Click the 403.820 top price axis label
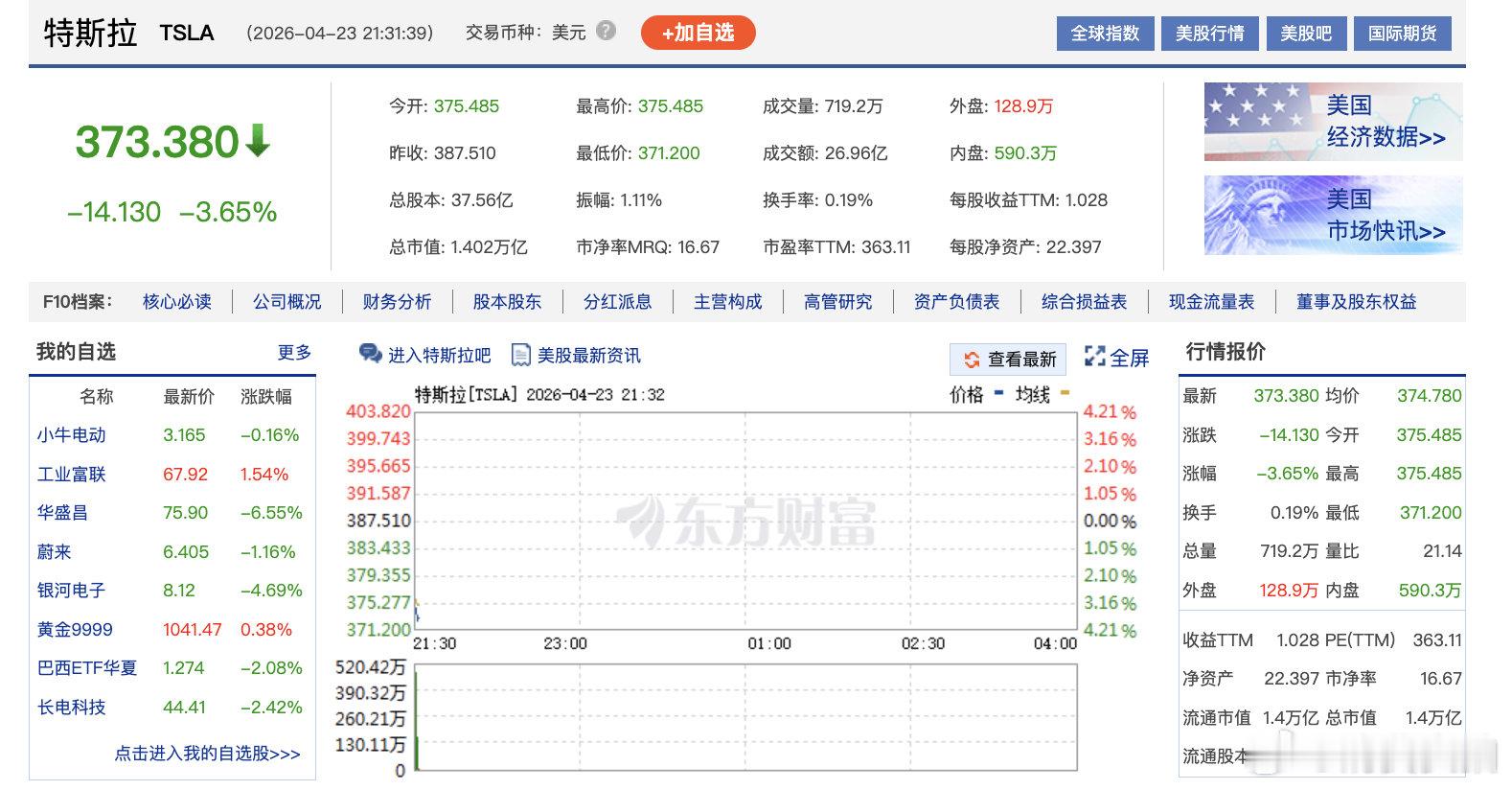The width and height of the screenshot is (1512, 790). pyautogui.click(x=378, y=411)
